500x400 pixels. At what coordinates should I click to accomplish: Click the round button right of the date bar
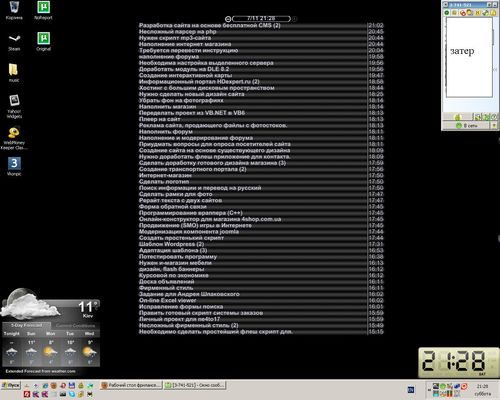click(x=295, y=19)
